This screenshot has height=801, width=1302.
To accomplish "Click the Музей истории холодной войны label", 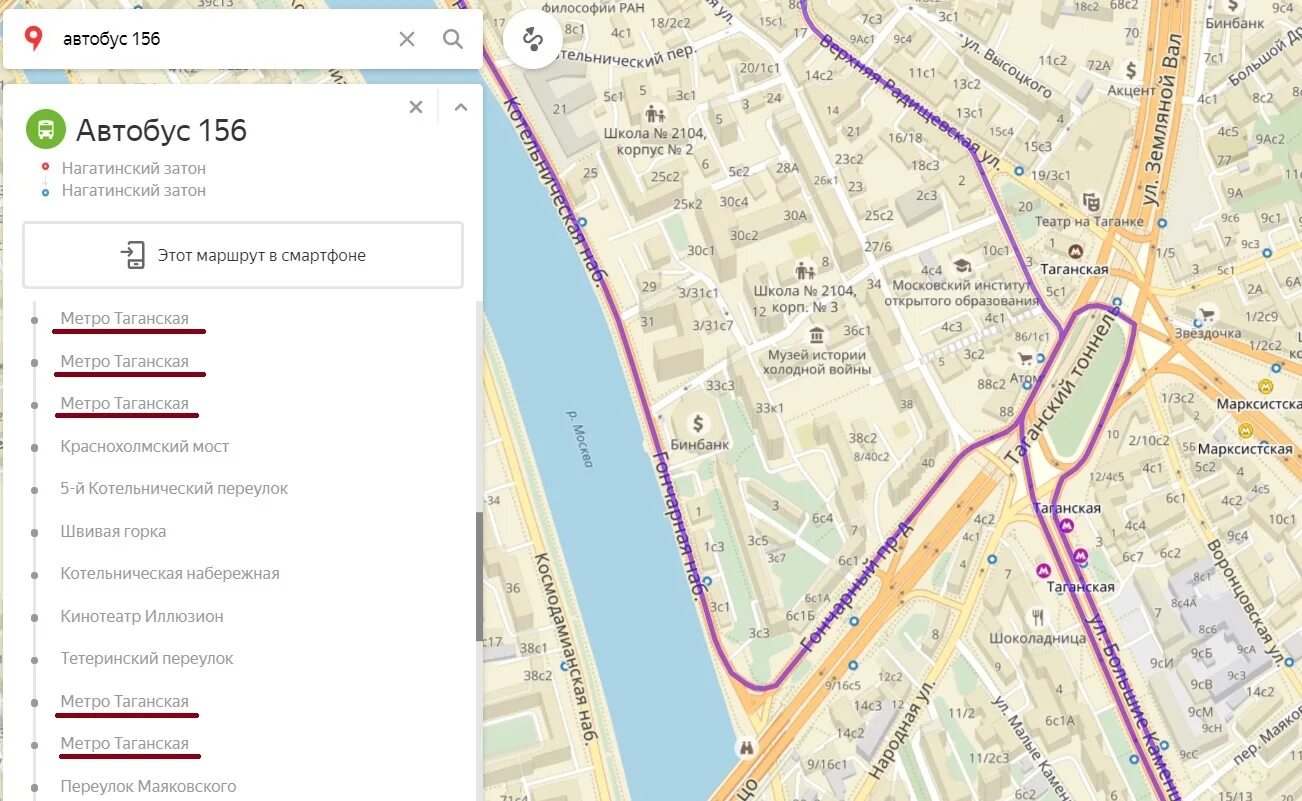I will point(816,362).
